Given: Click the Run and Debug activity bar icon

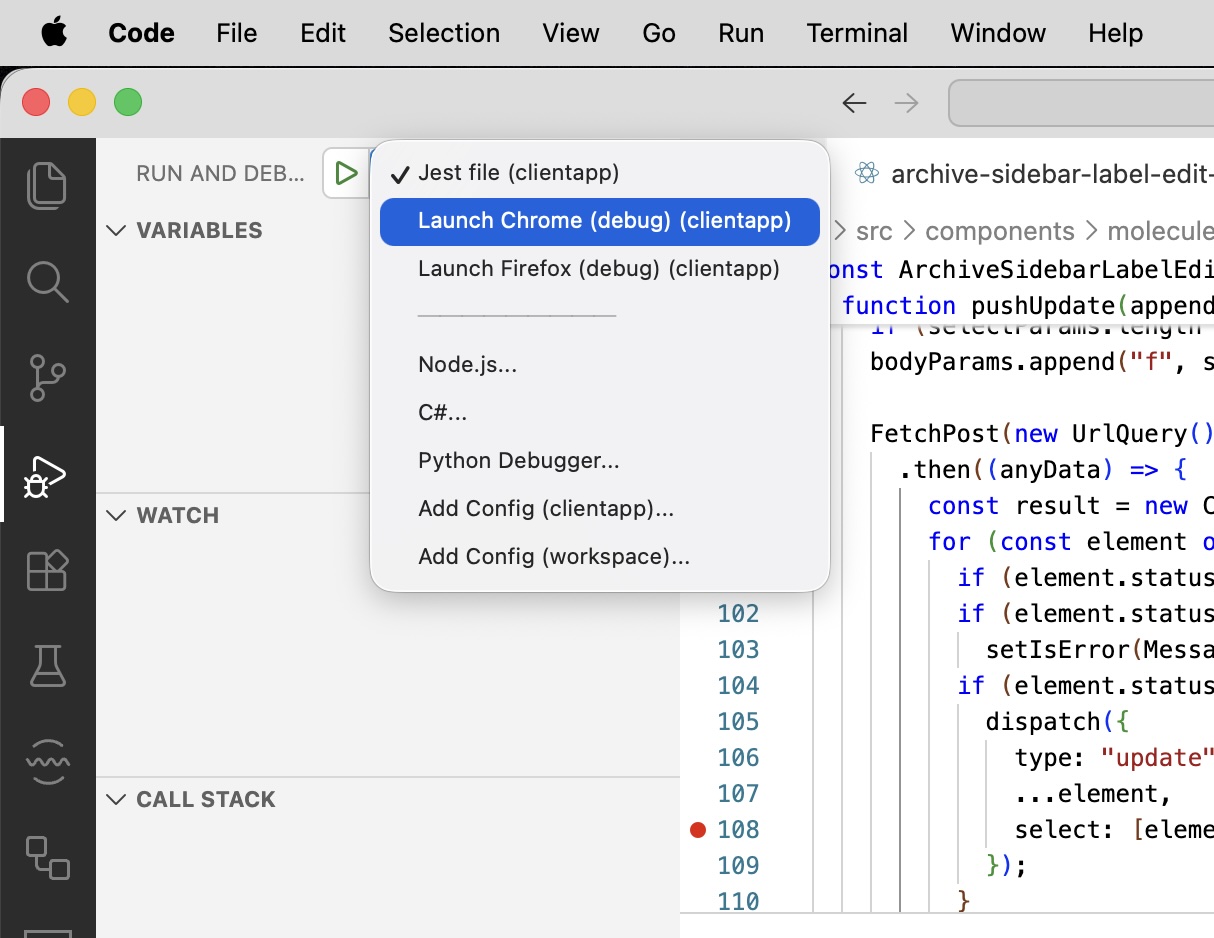Looking at the screenshot, I should [x=47, y=477].
